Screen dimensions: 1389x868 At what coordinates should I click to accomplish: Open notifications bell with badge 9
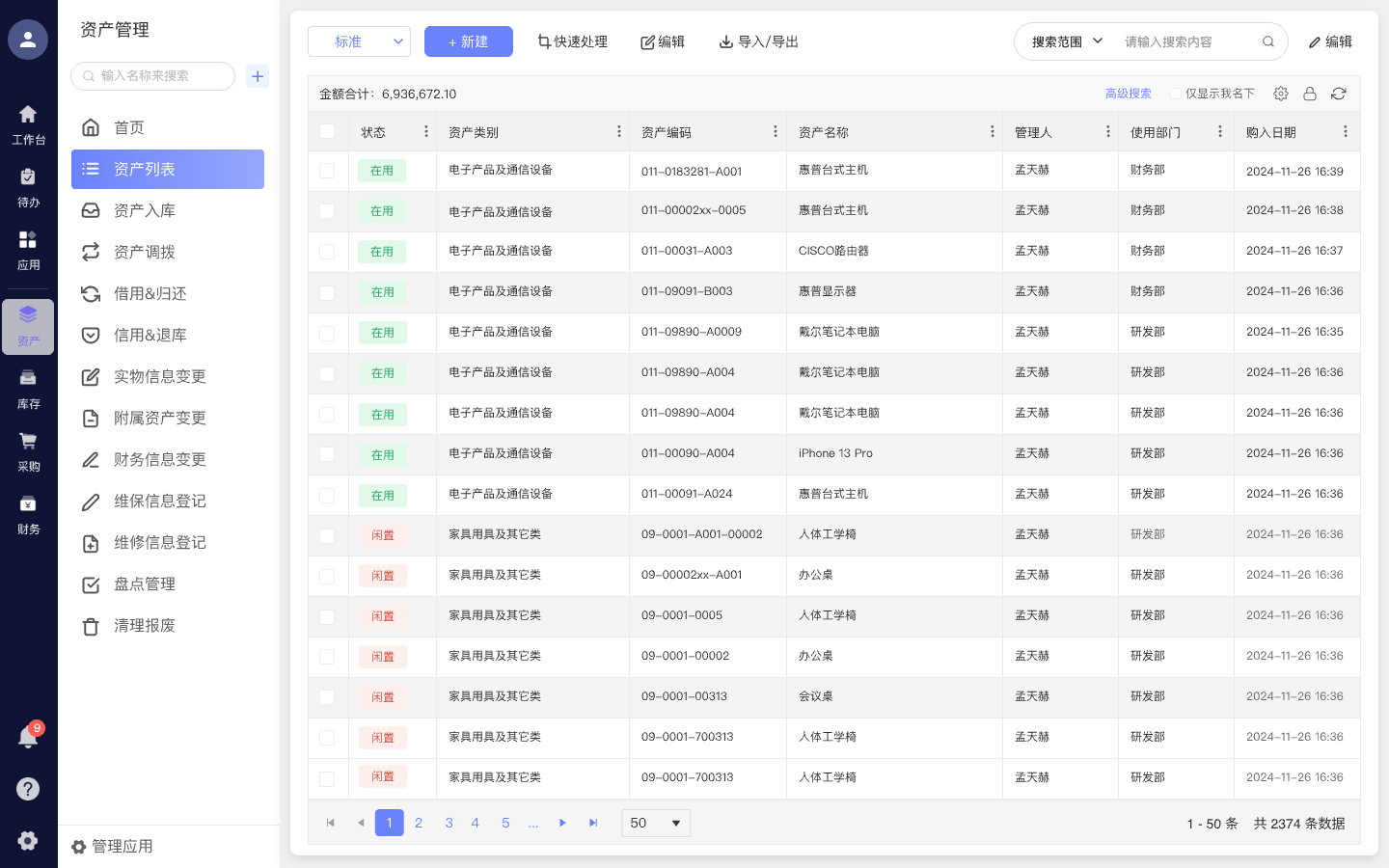[x=28, y=737]
